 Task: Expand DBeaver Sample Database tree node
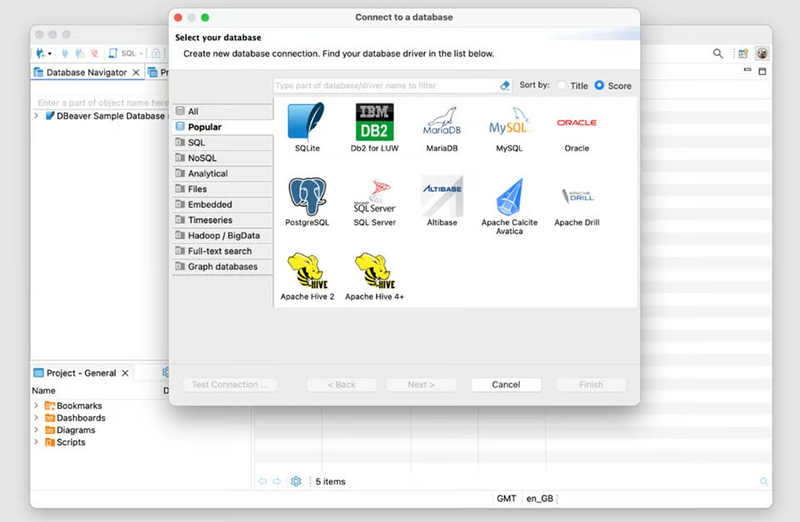[36, 116]
